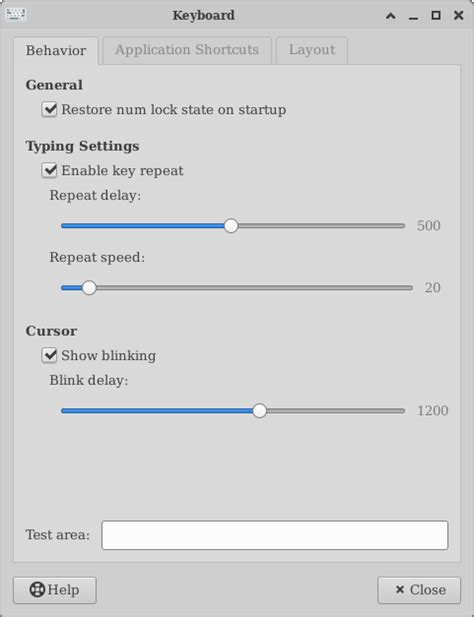Uncheck Restore num lock state on startup
474x617 pixels.
[x=50, y=109]
